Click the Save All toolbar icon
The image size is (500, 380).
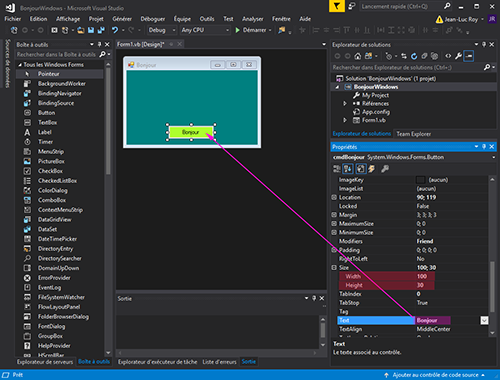point(101,30)
